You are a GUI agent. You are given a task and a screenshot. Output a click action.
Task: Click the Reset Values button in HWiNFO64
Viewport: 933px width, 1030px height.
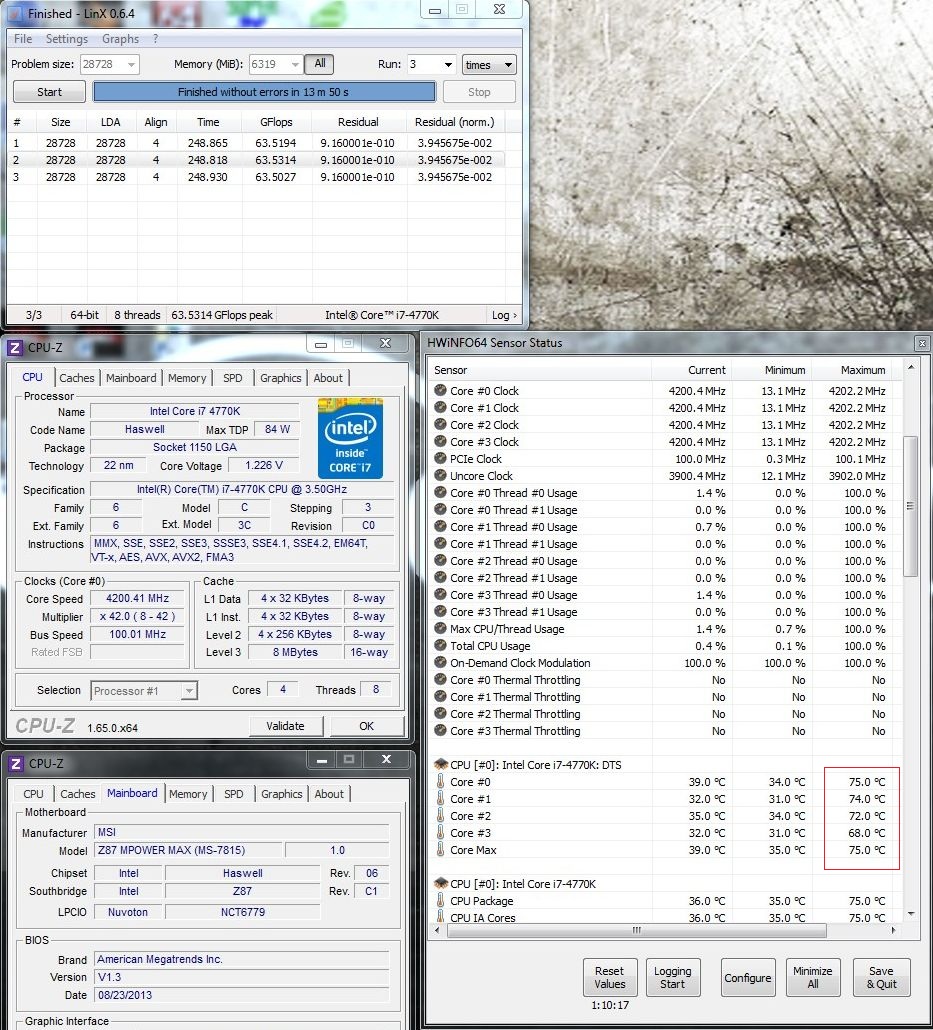click(609, 977)
